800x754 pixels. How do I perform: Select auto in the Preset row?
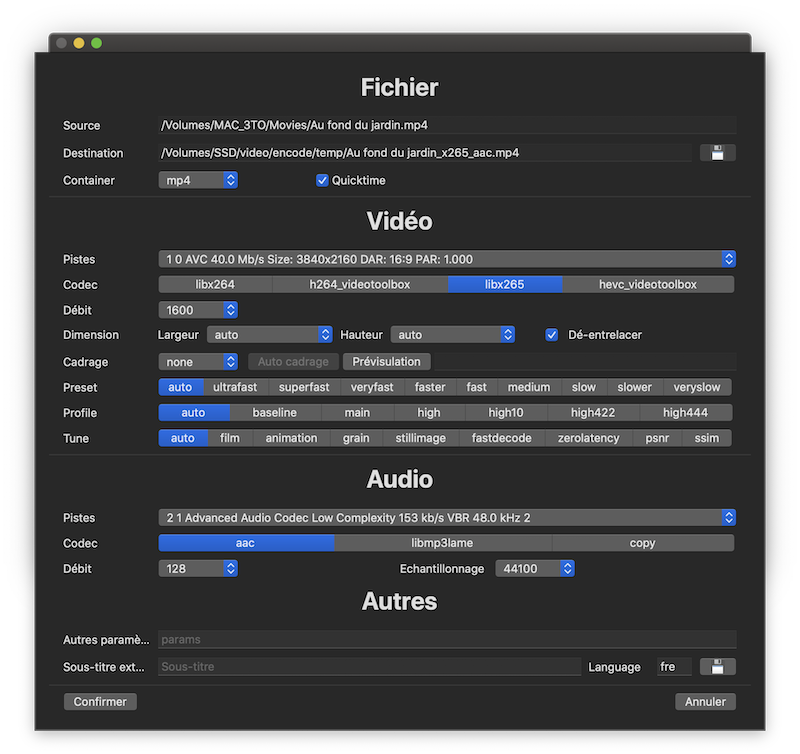tap(181, 387)
